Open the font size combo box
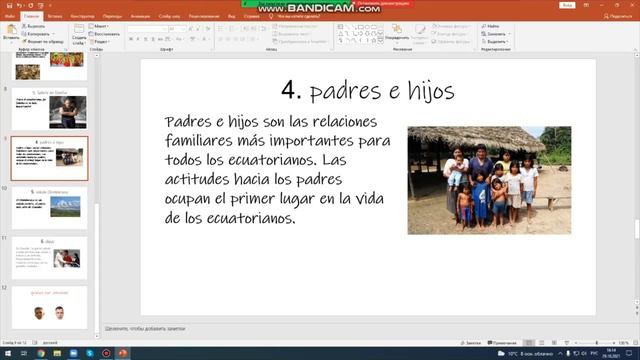 click(x=177, y=29)
